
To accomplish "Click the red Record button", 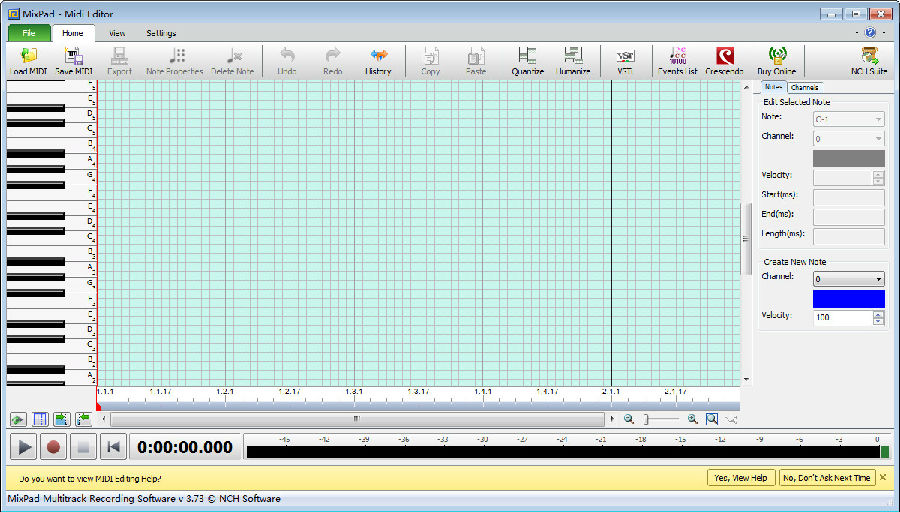I will pos(53,447).
